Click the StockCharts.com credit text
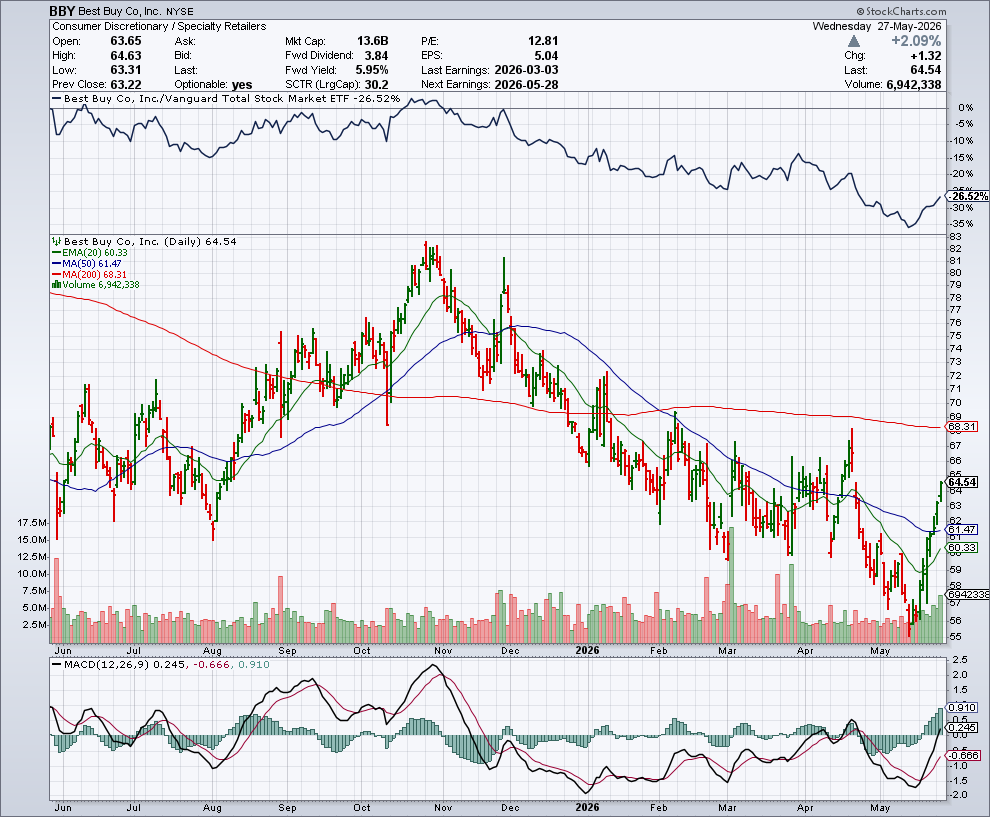 pyautogui.click(x=902, y=11)
